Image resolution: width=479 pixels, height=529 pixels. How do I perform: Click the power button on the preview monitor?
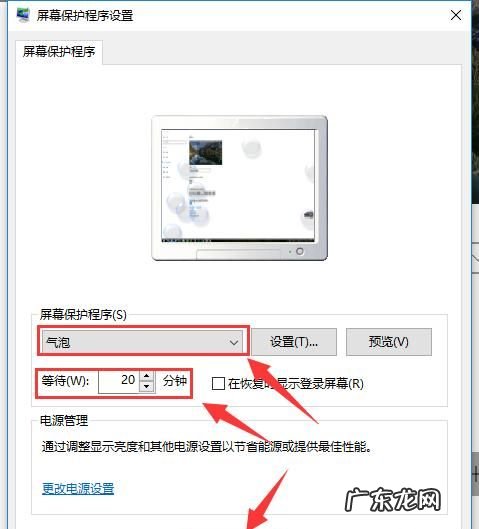300,251
